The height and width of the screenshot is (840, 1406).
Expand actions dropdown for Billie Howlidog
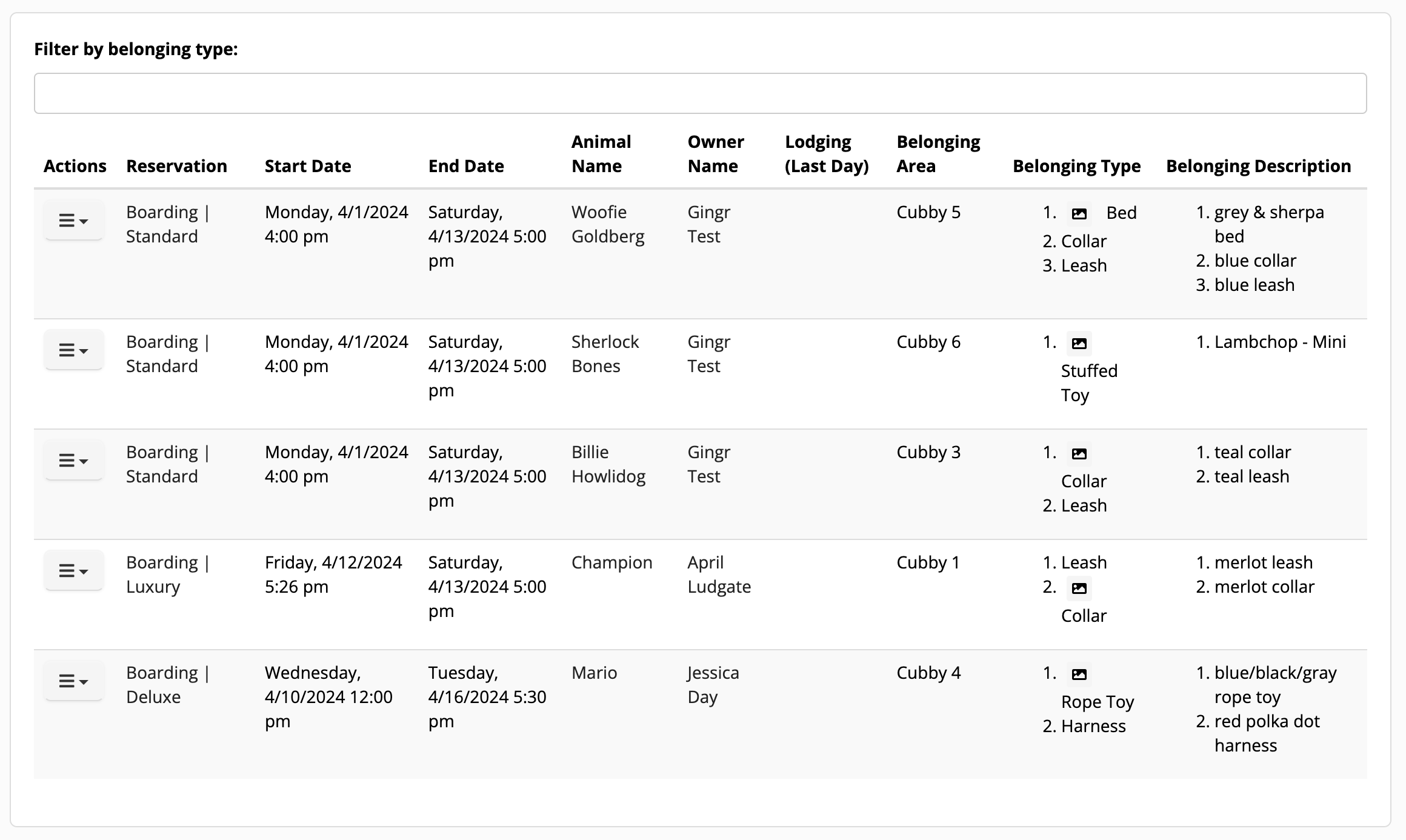click(74, 461)
